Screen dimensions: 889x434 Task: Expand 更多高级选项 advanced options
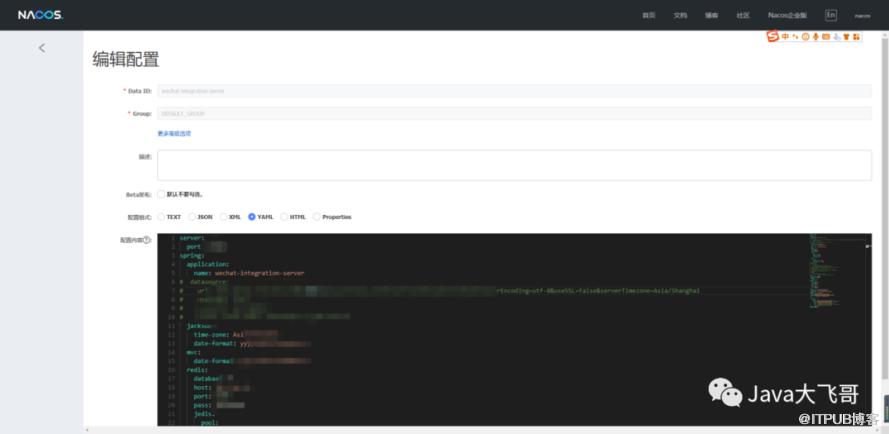174,133
